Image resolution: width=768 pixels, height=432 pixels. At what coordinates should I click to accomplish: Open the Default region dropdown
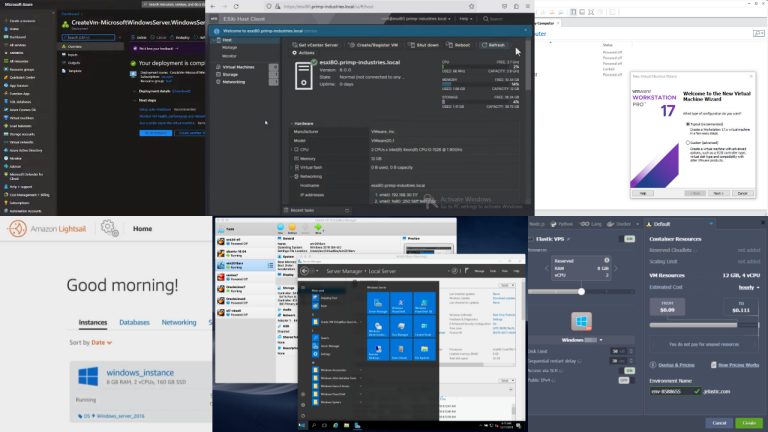click(681, 224)
